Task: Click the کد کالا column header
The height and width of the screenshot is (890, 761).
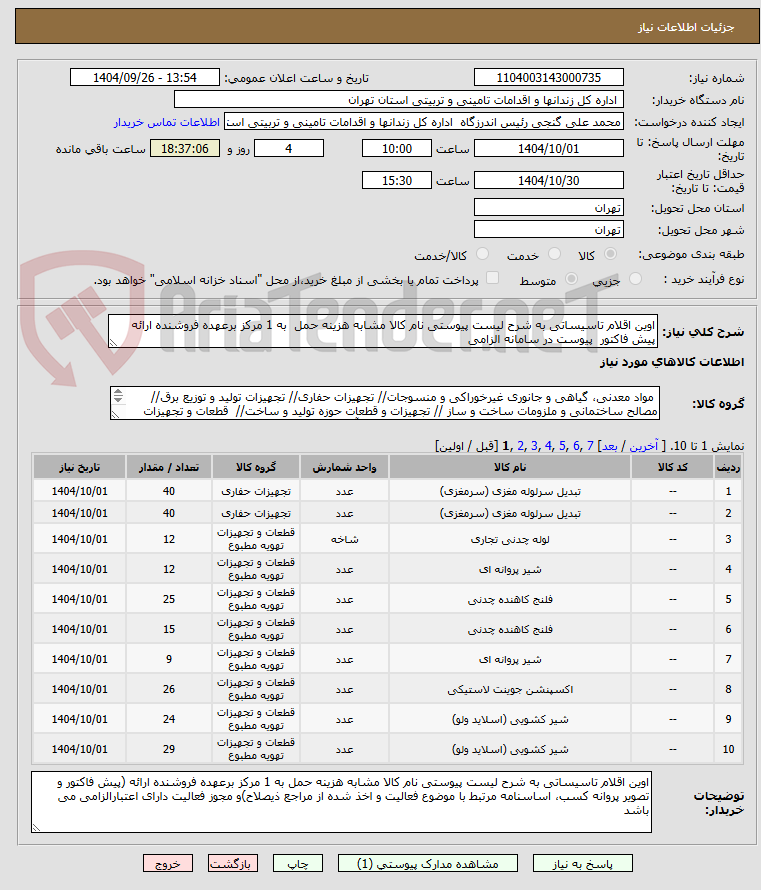Action: pos(672,467)
